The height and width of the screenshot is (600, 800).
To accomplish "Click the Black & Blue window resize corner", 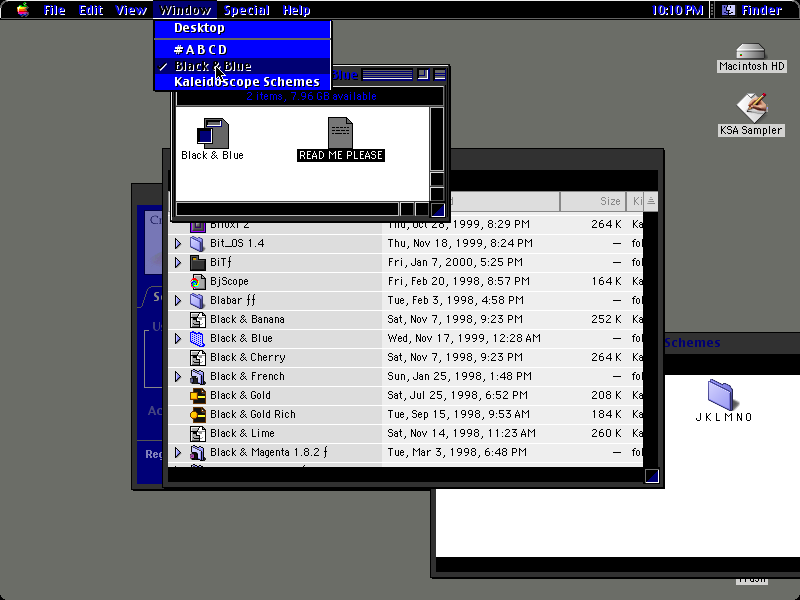I will [x=438, y=209].
